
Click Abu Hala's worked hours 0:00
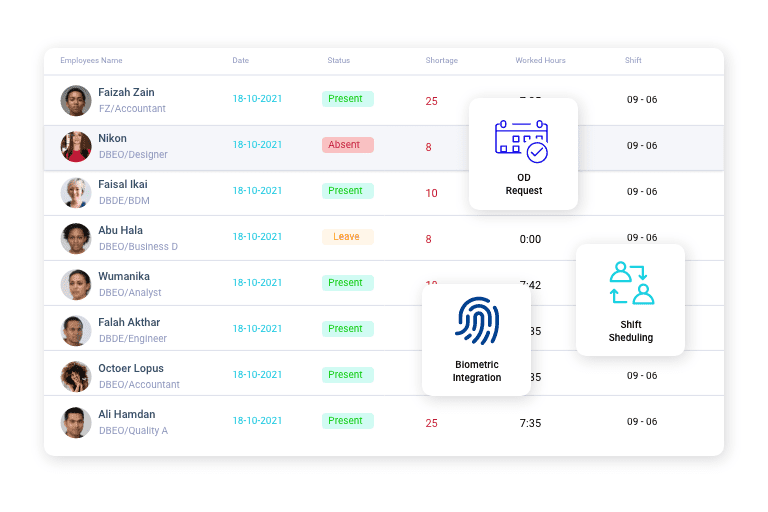(530, 240)
